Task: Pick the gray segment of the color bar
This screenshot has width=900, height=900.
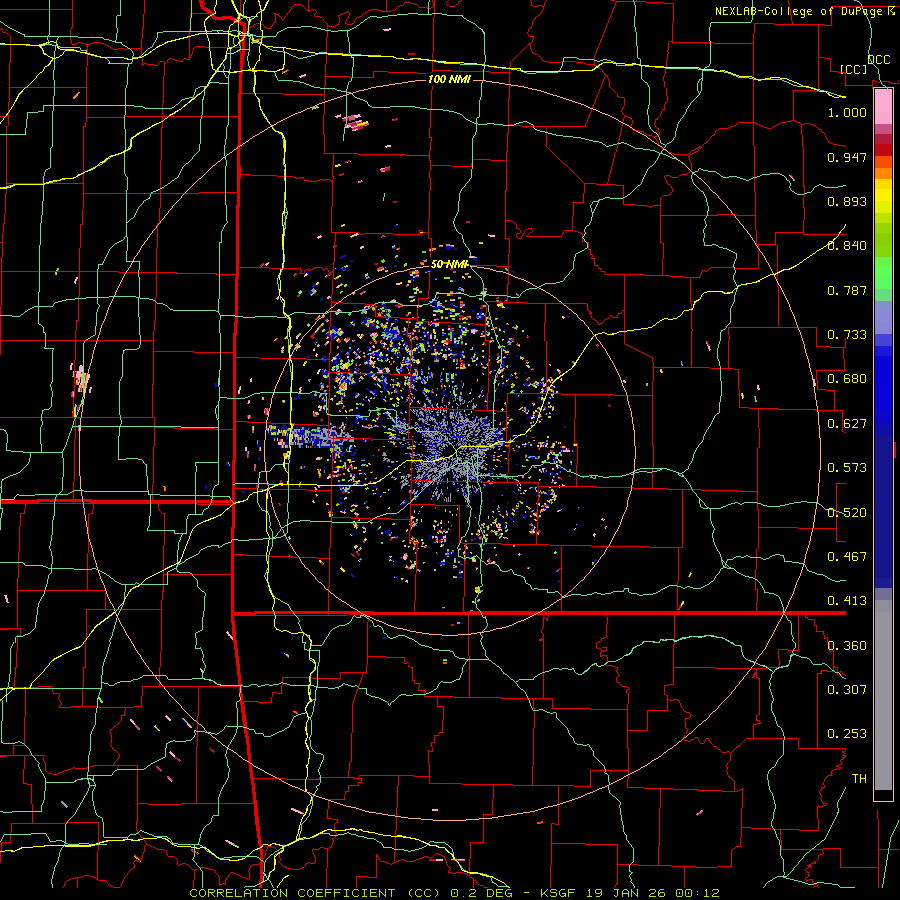Action: (883, 695)
